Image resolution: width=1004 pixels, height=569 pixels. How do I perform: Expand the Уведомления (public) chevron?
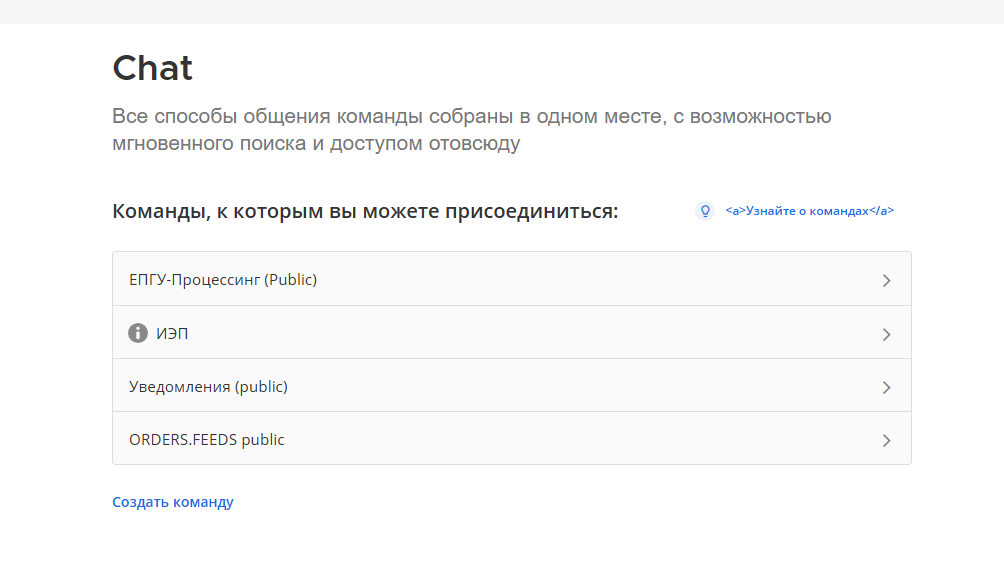pos(886,387)
